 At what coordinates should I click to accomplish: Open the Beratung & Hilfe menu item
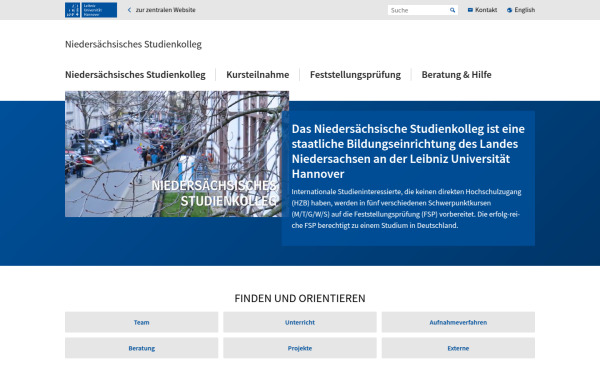click(456, 75)
